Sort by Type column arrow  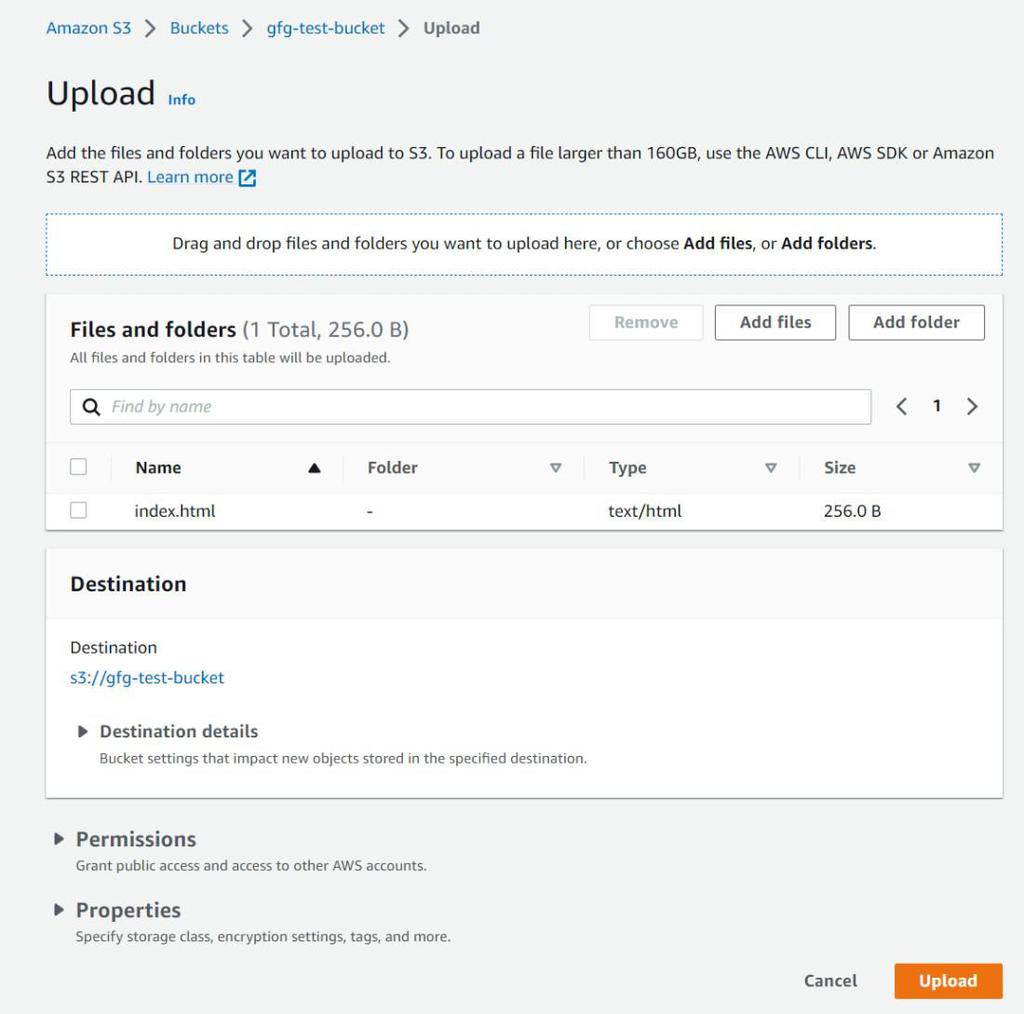(x=771, y=468)
